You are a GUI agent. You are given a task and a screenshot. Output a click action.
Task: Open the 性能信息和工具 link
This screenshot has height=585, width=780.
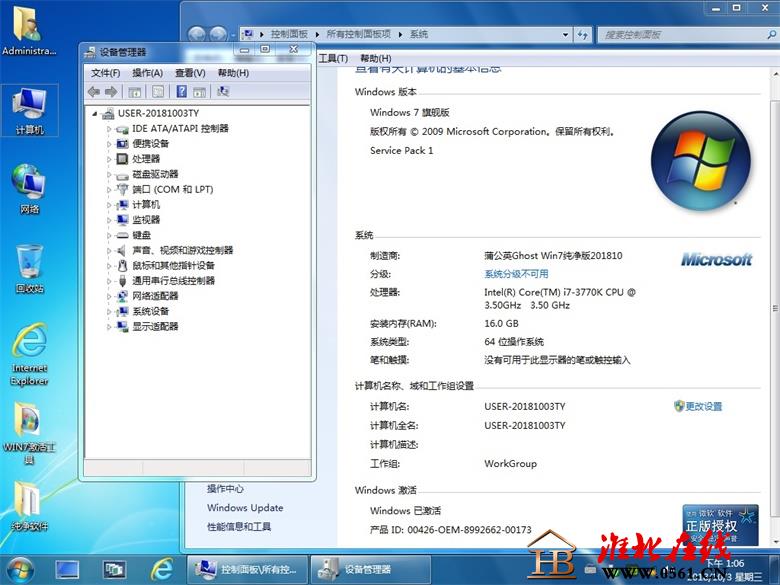pyautogui.click(x=239, y=527)
